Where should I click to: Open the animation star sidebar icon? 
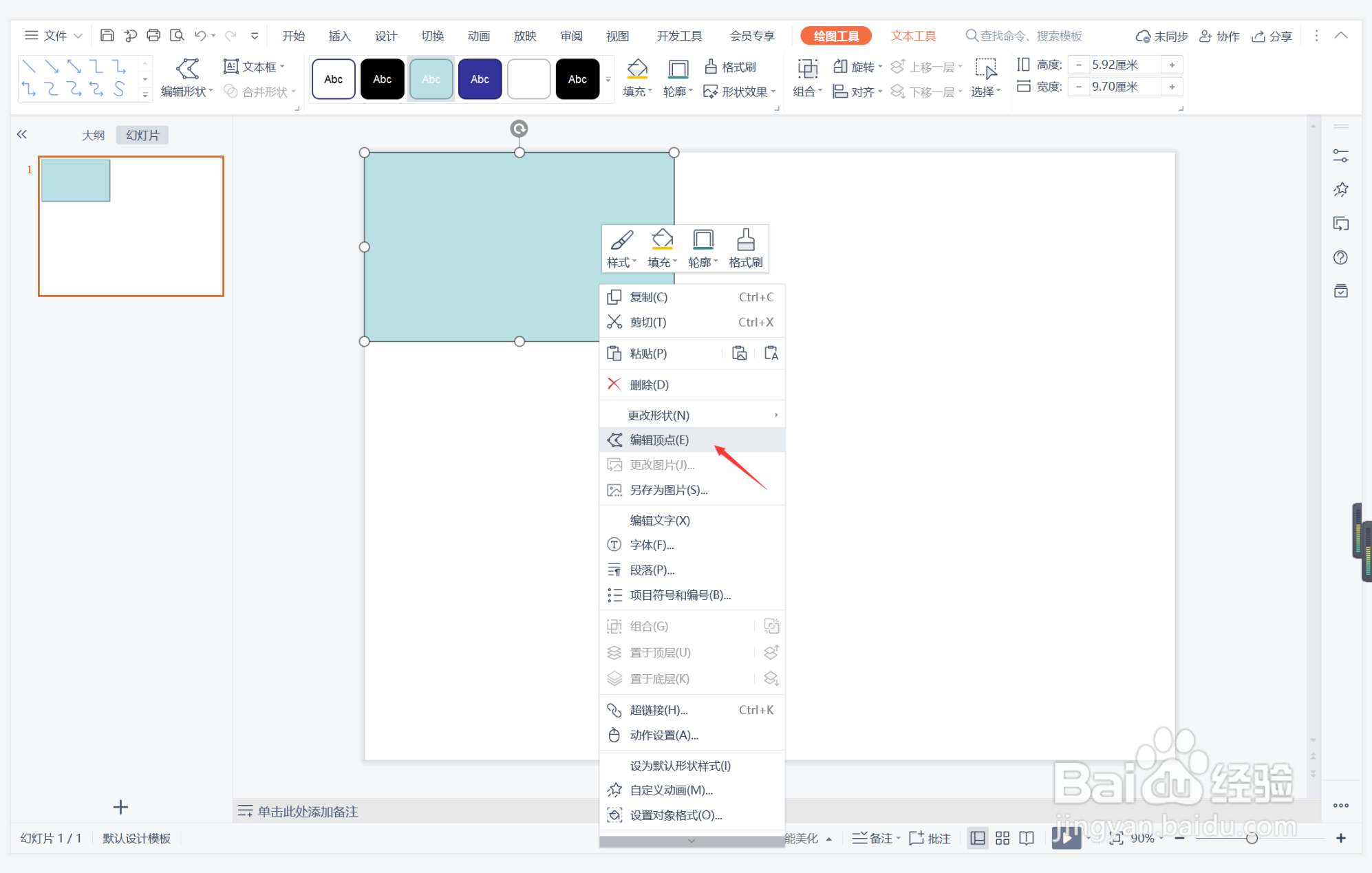click(1340, 190)
